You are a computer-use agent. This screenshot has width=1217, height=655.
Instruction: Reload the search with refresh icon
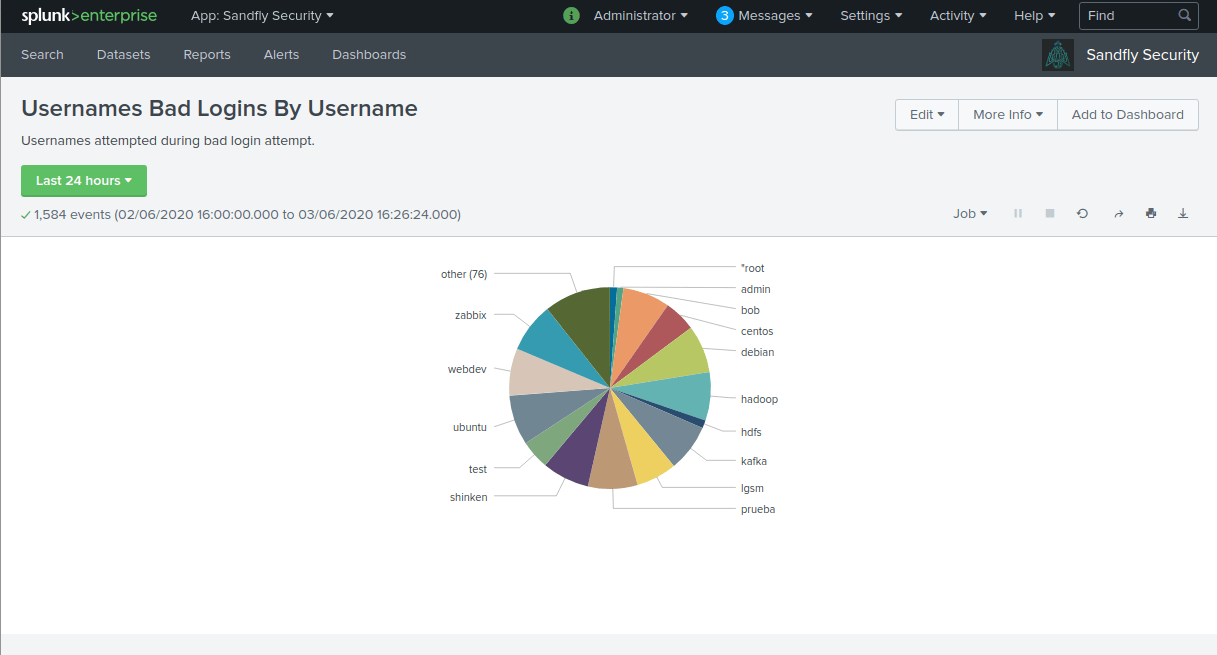pyautogui.click(x=1082, y=213)
